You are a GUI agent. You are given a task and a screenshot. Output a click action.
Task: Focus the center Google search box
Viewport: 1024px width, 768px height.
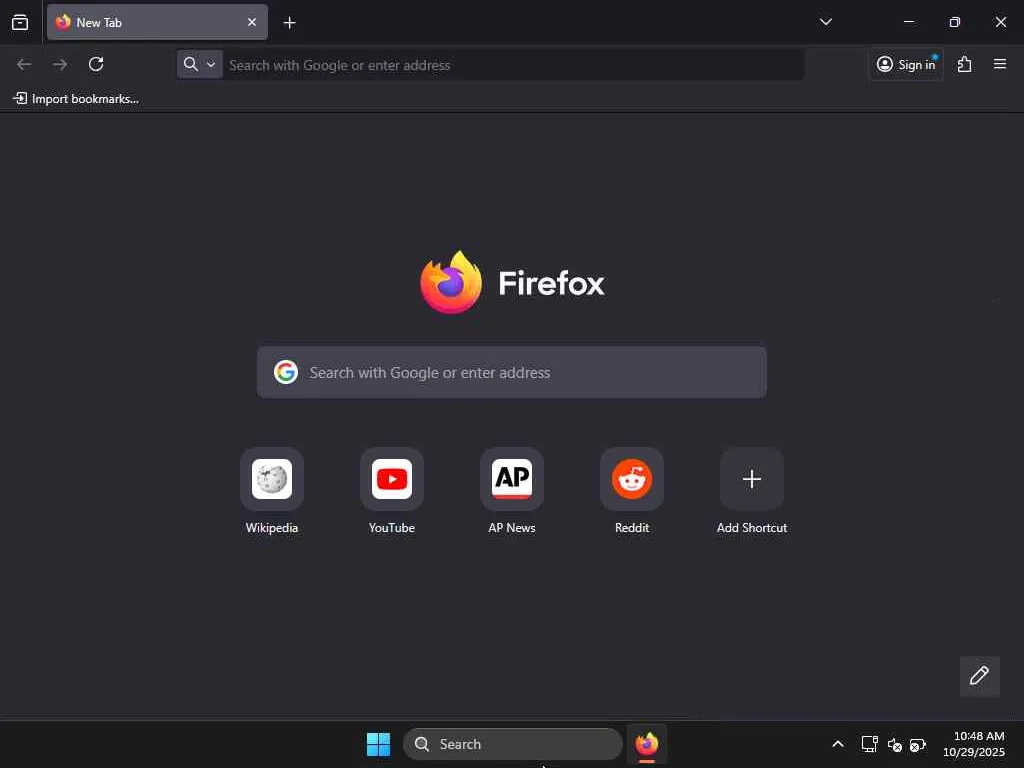point(511,372)
